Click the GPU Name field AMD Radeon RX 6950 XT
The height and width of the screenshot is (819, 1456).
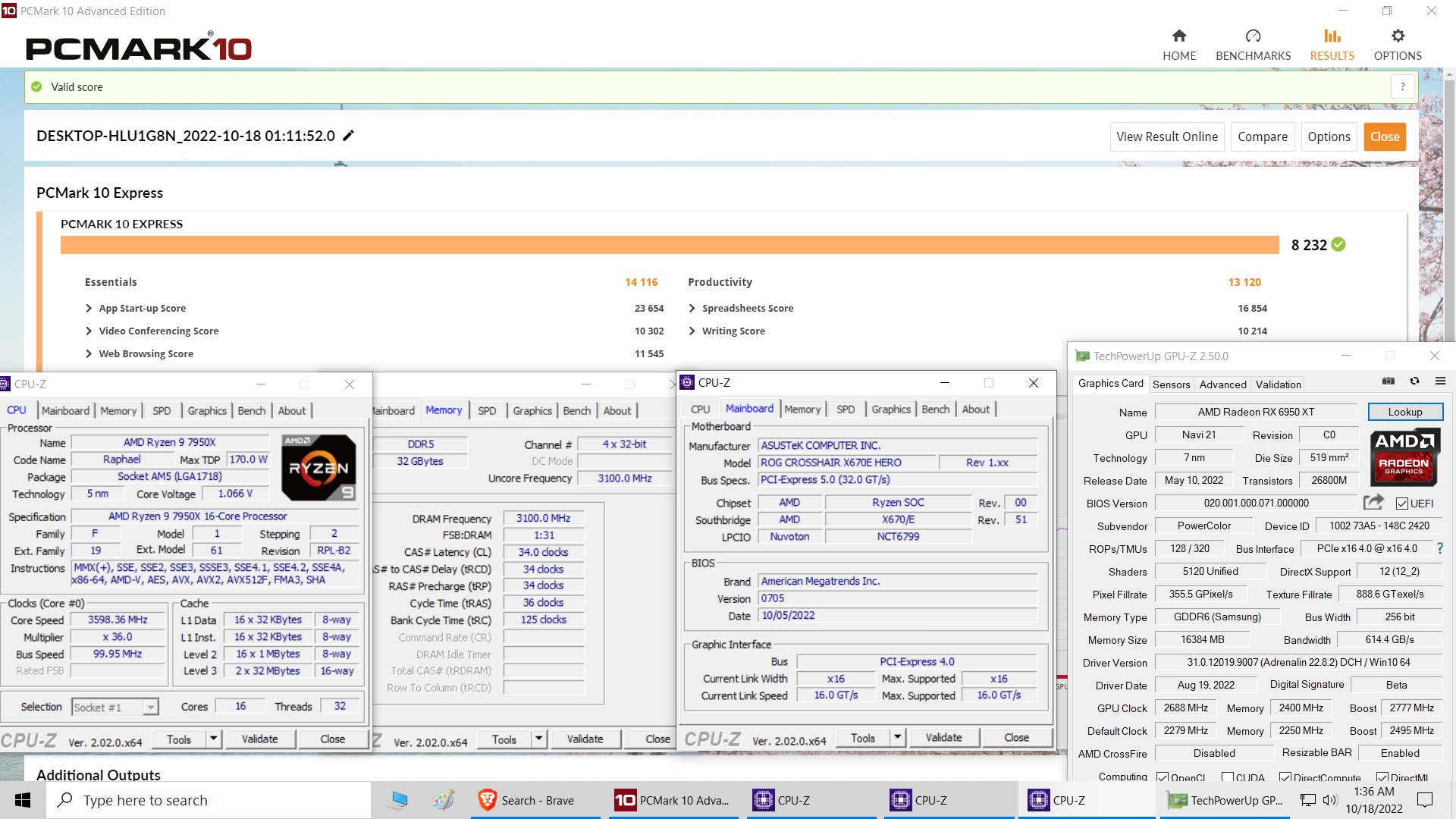1256,412
